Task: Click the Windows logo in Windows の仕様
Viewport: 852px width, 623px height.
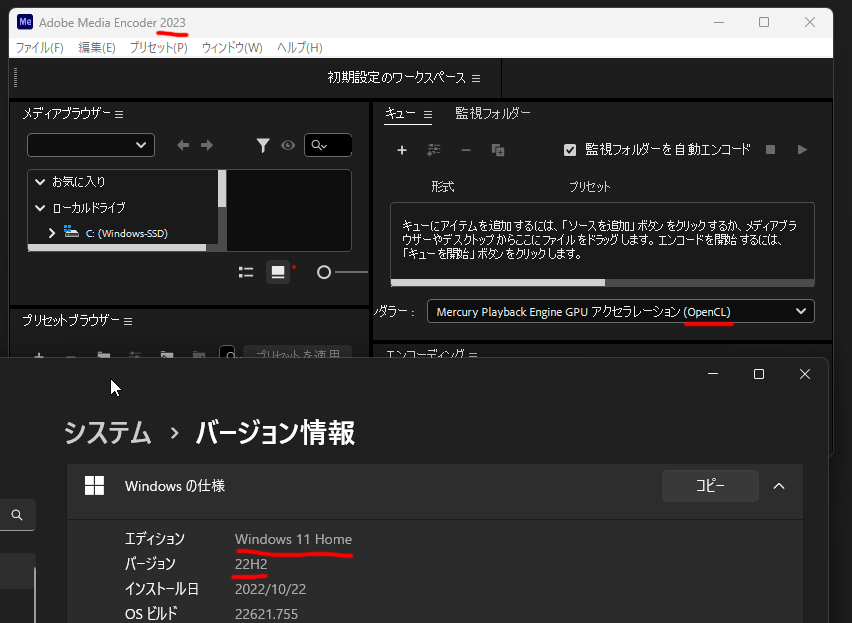Action: (x=95, y=486)
